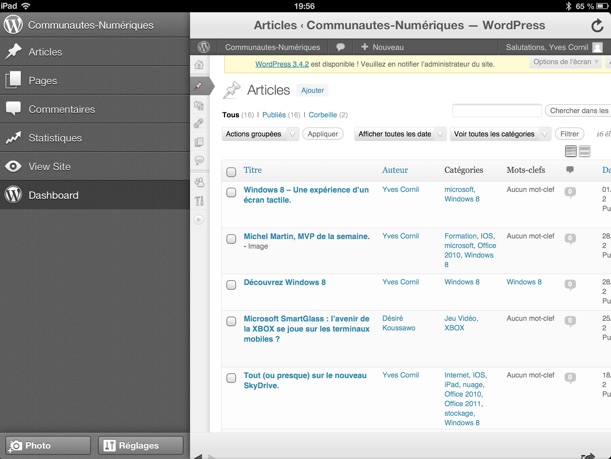Expand the menu with the round arrow icon

[199, 220]
